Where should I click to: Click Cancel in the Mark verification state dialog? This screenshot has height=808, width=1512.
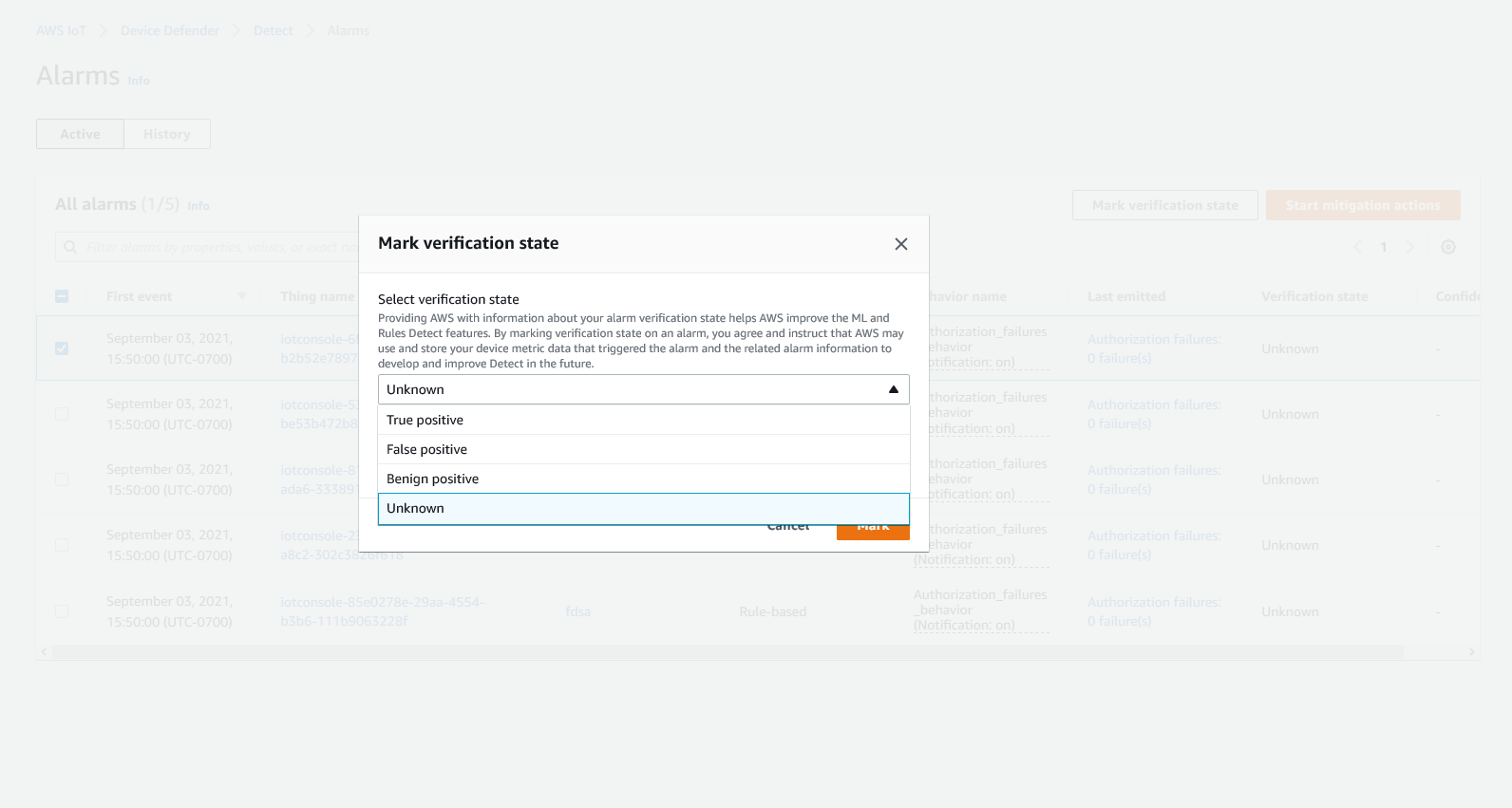(787, 525)
